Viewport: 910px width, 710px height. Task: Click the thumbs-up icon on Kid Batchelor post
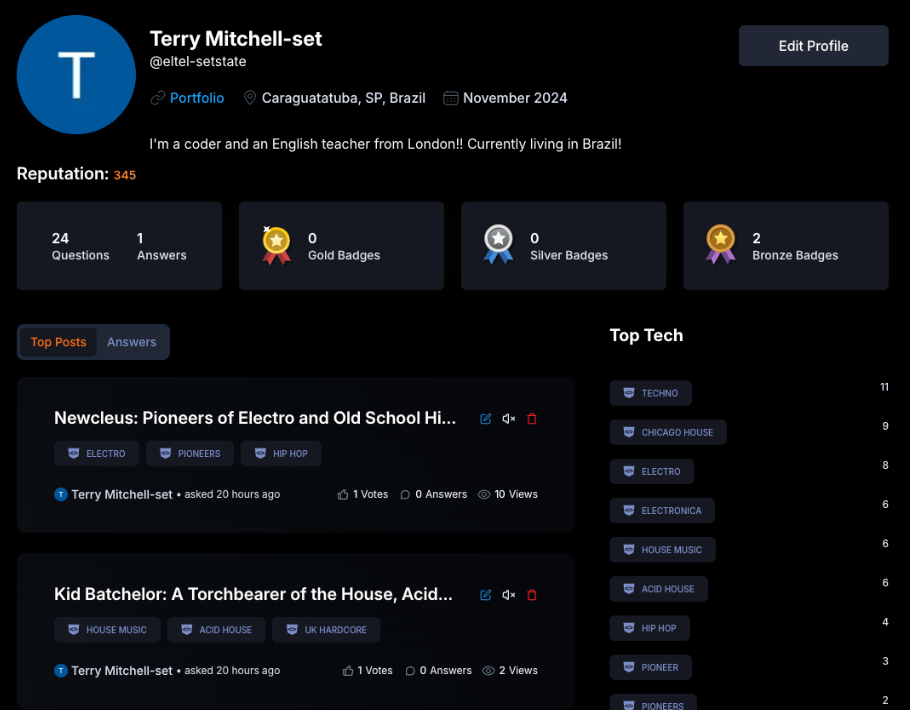click(348, 671)
